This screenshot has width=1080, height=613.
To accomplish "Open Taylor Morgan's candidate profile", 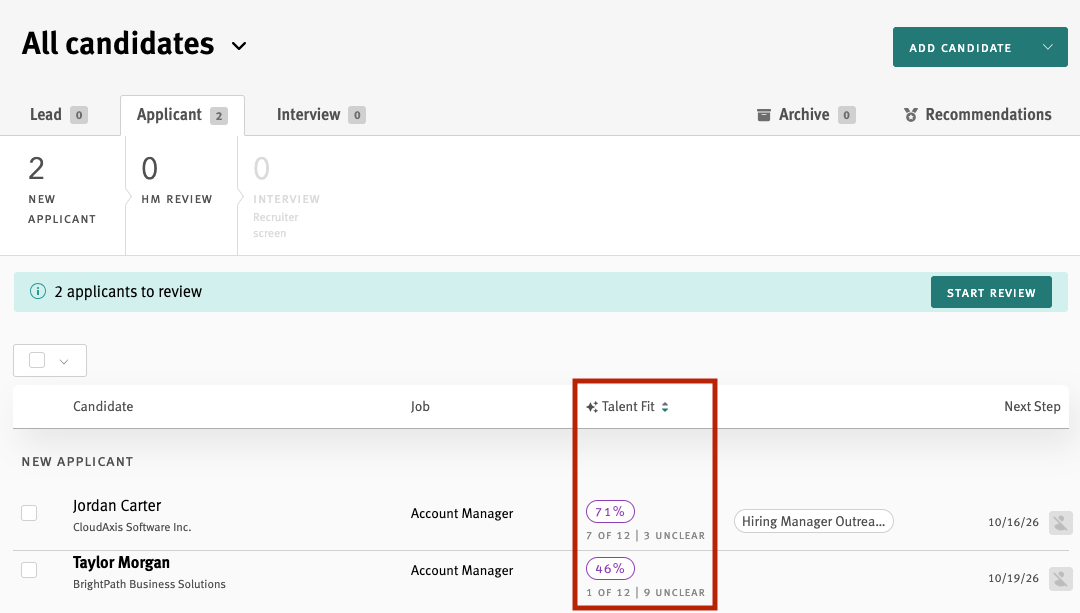I will (x=121, y=563).
